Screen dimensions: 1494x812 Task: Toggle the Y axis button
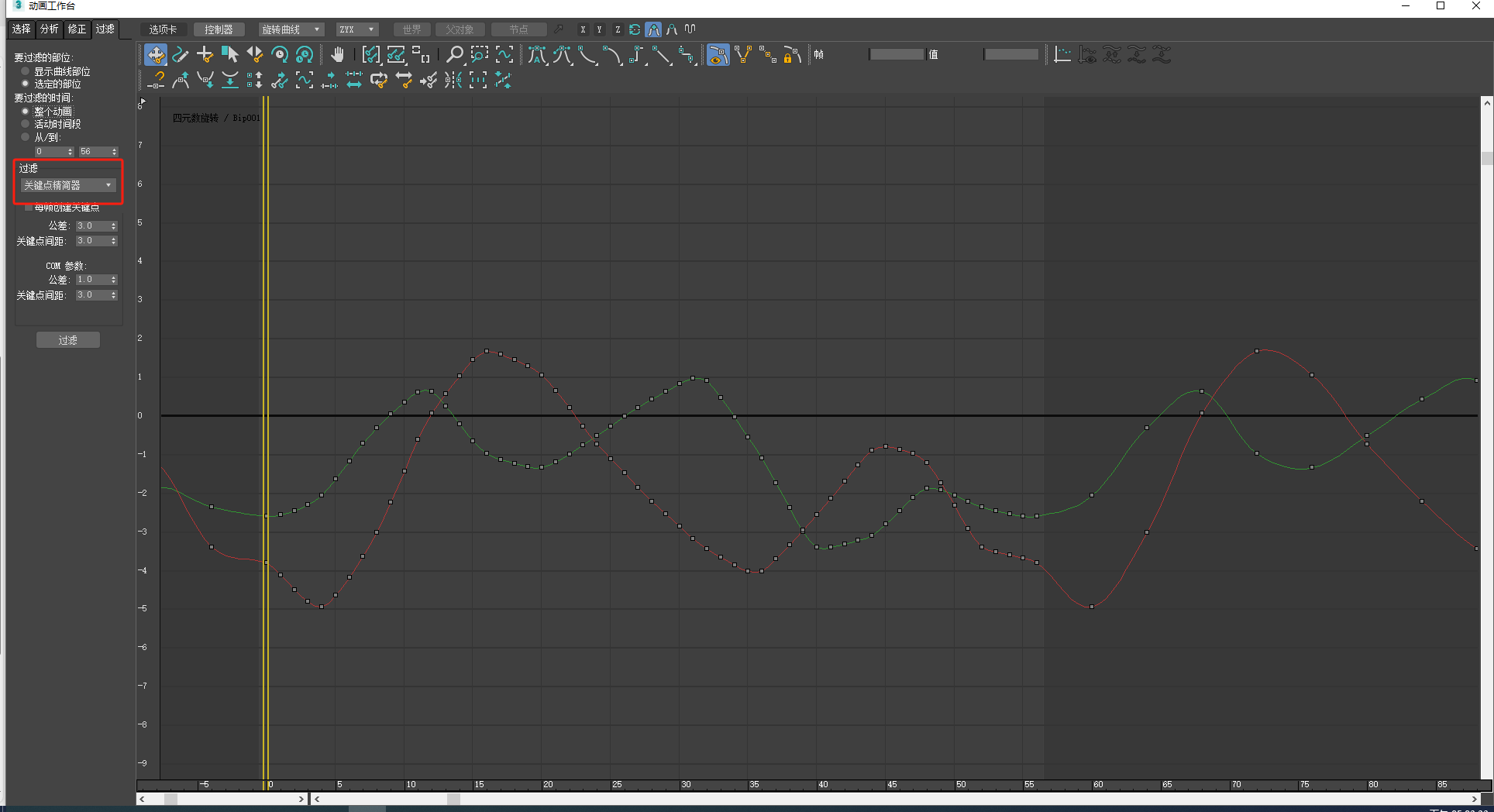point(600,29)
